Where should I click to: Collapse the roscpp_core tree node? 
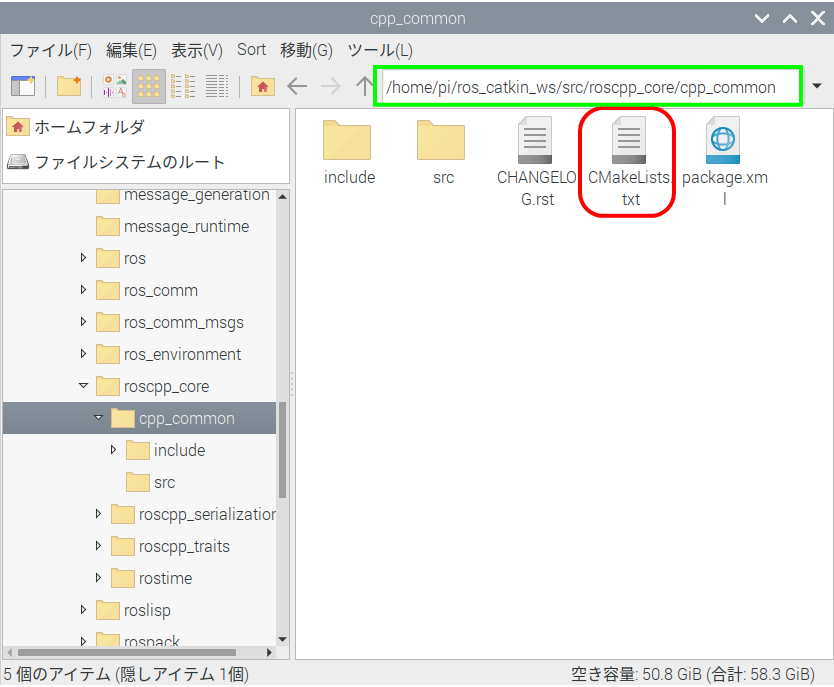[84, 386]
